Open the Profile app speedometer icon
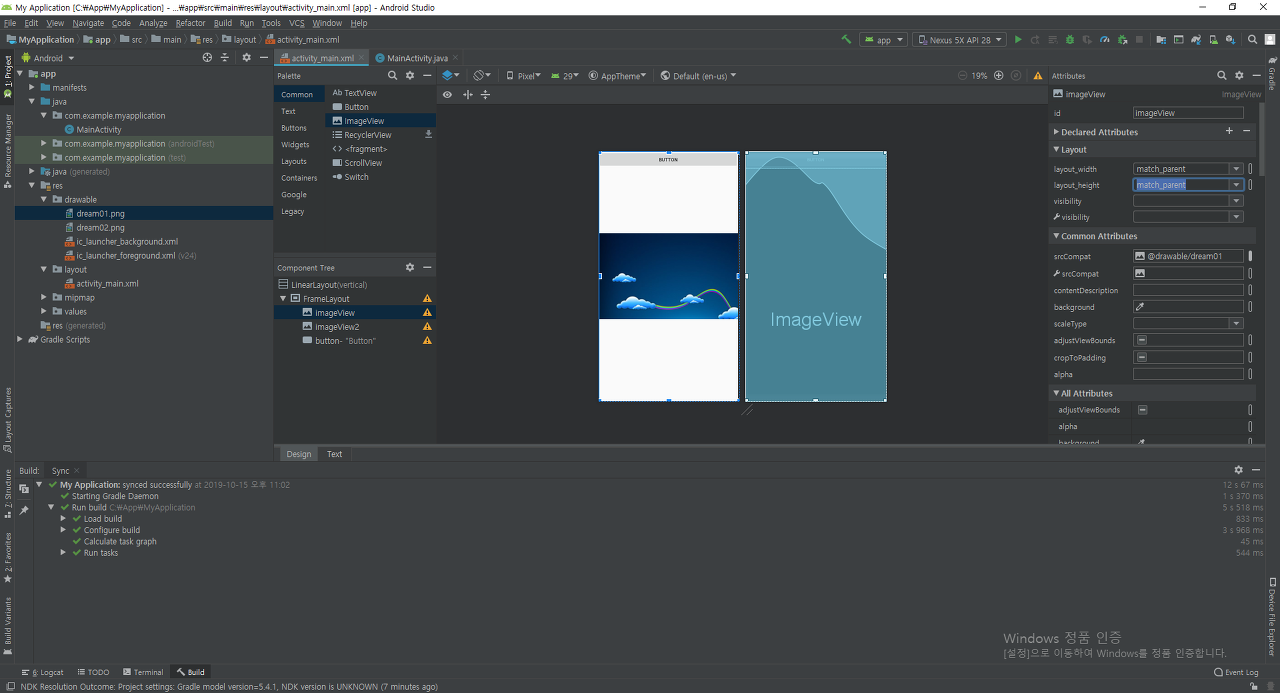Image resolution: width=1280 pixels, height=693 pixels. (1105, 40)
